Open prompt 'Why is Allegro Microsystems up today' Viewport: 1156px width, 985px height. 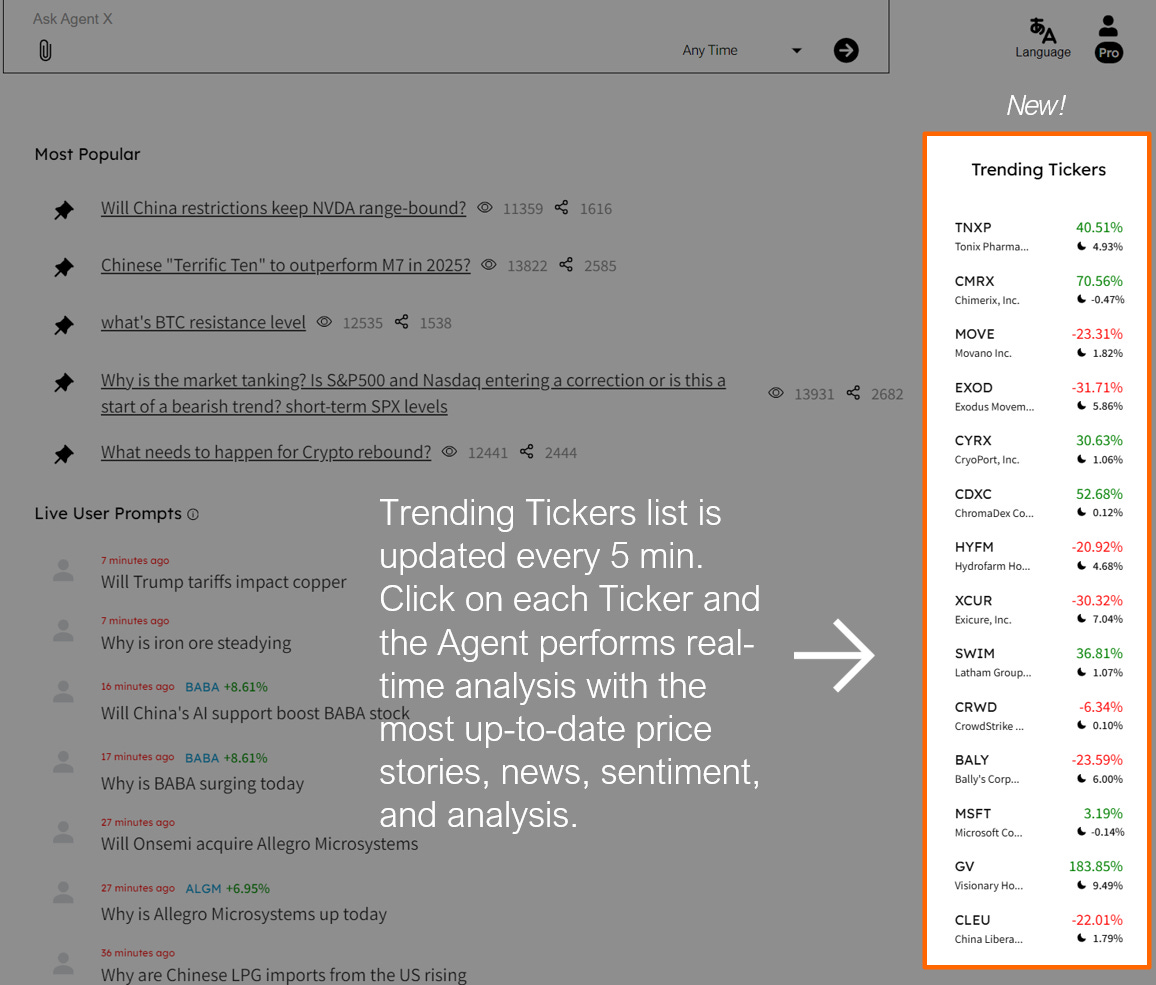243,914
